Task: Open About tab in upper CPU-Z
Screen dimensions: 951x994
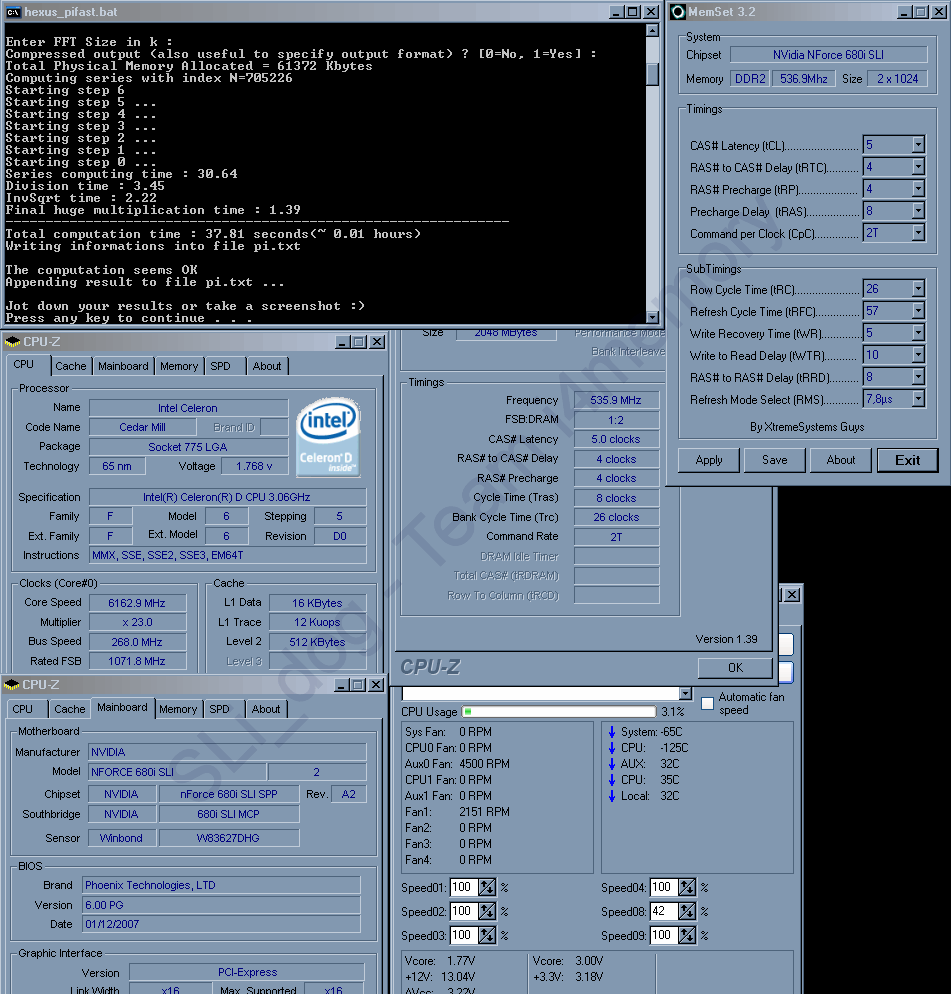Action: pyautogui.click(x=267, y=366)
